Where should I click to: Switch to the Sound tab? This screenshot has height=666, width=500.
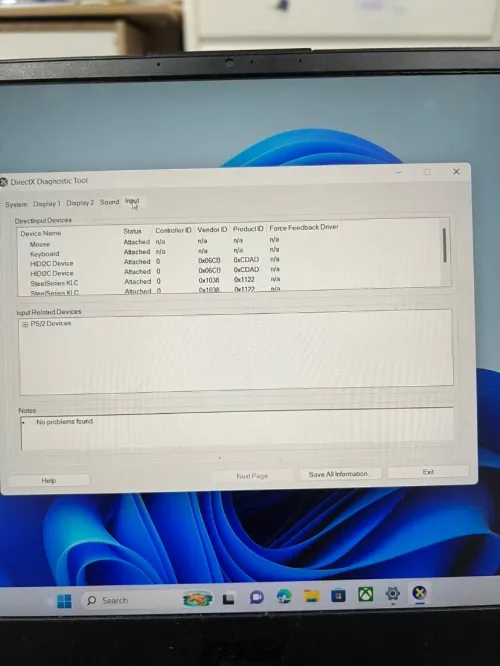[x=109, y=202]
